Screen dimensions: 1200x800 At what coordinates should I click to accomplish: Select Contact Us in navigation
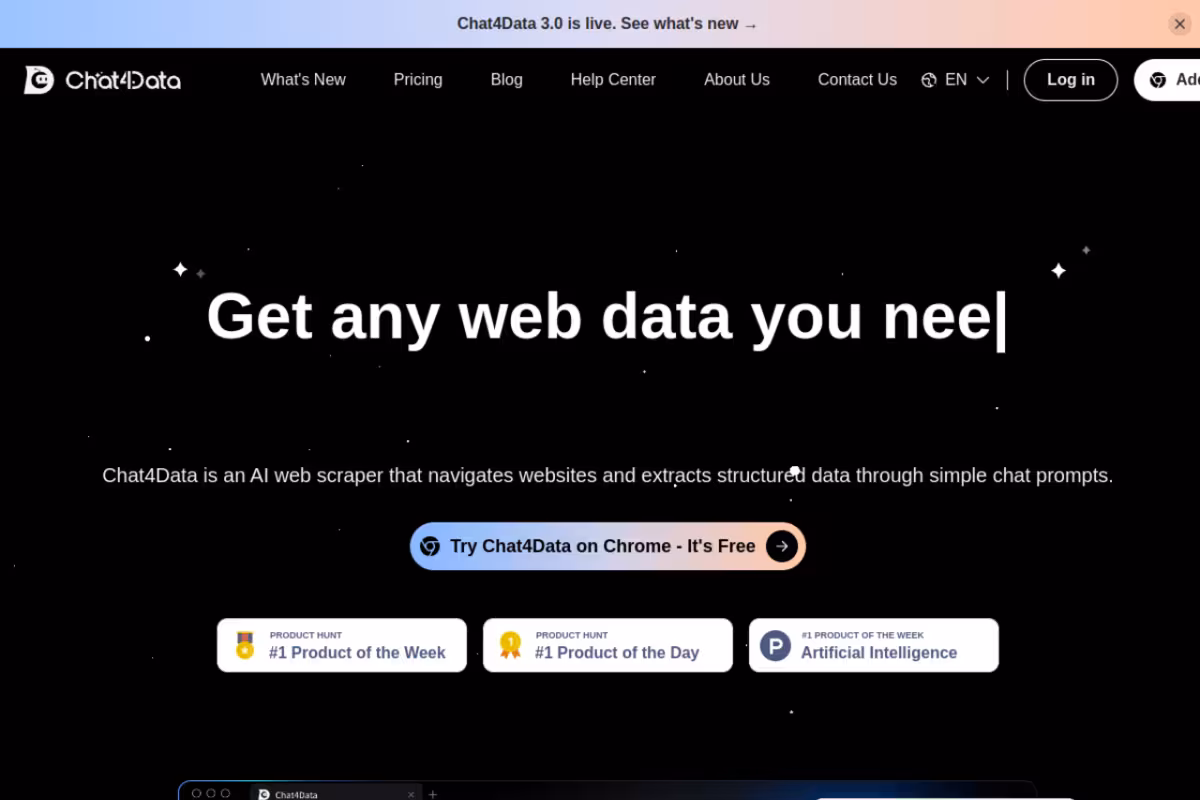point(857,80)
